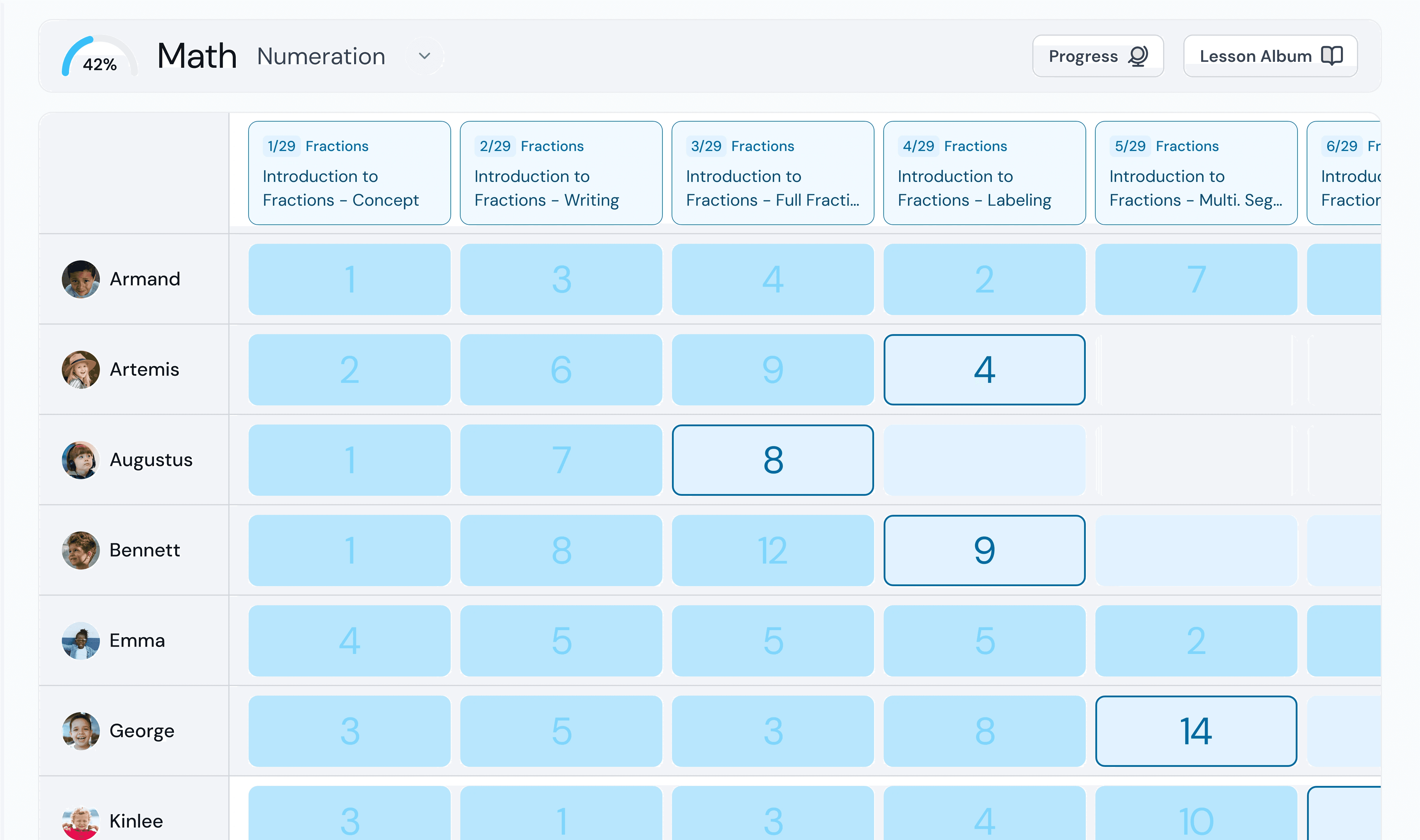Select Artemis's highlighted cell showing 4

tap(985, 370)
